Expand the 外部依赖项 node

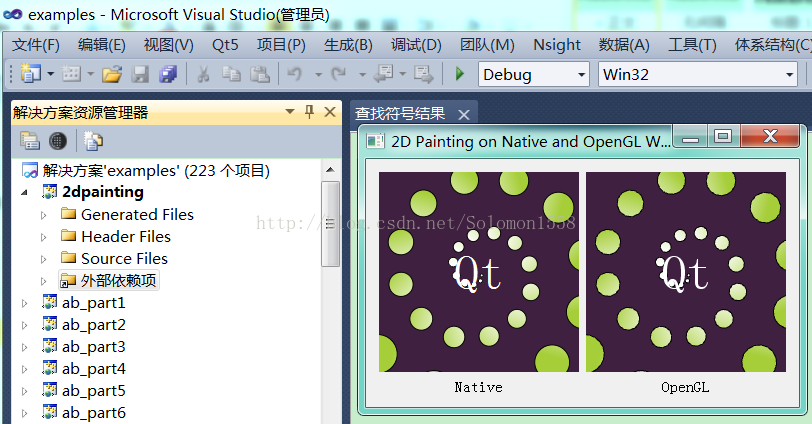click(x=44, y=281)
